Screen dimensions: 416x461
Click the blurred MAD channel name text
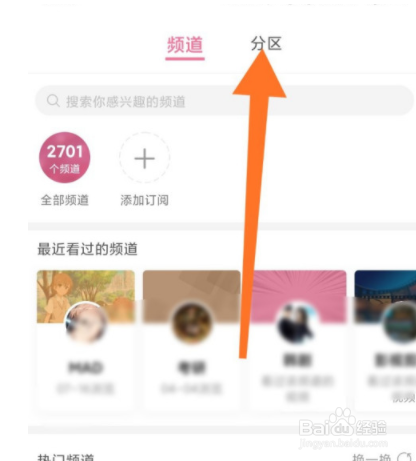(x=86, y=367)
